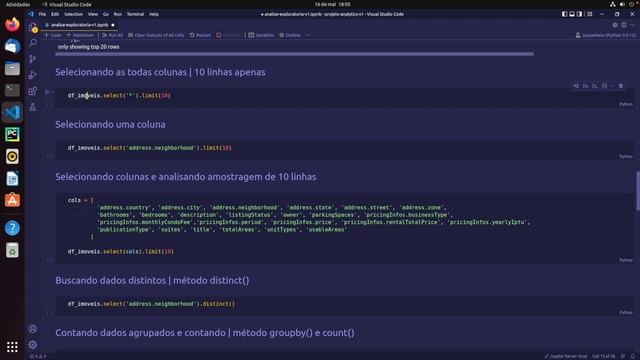Open the Go menu

(106, 14)
